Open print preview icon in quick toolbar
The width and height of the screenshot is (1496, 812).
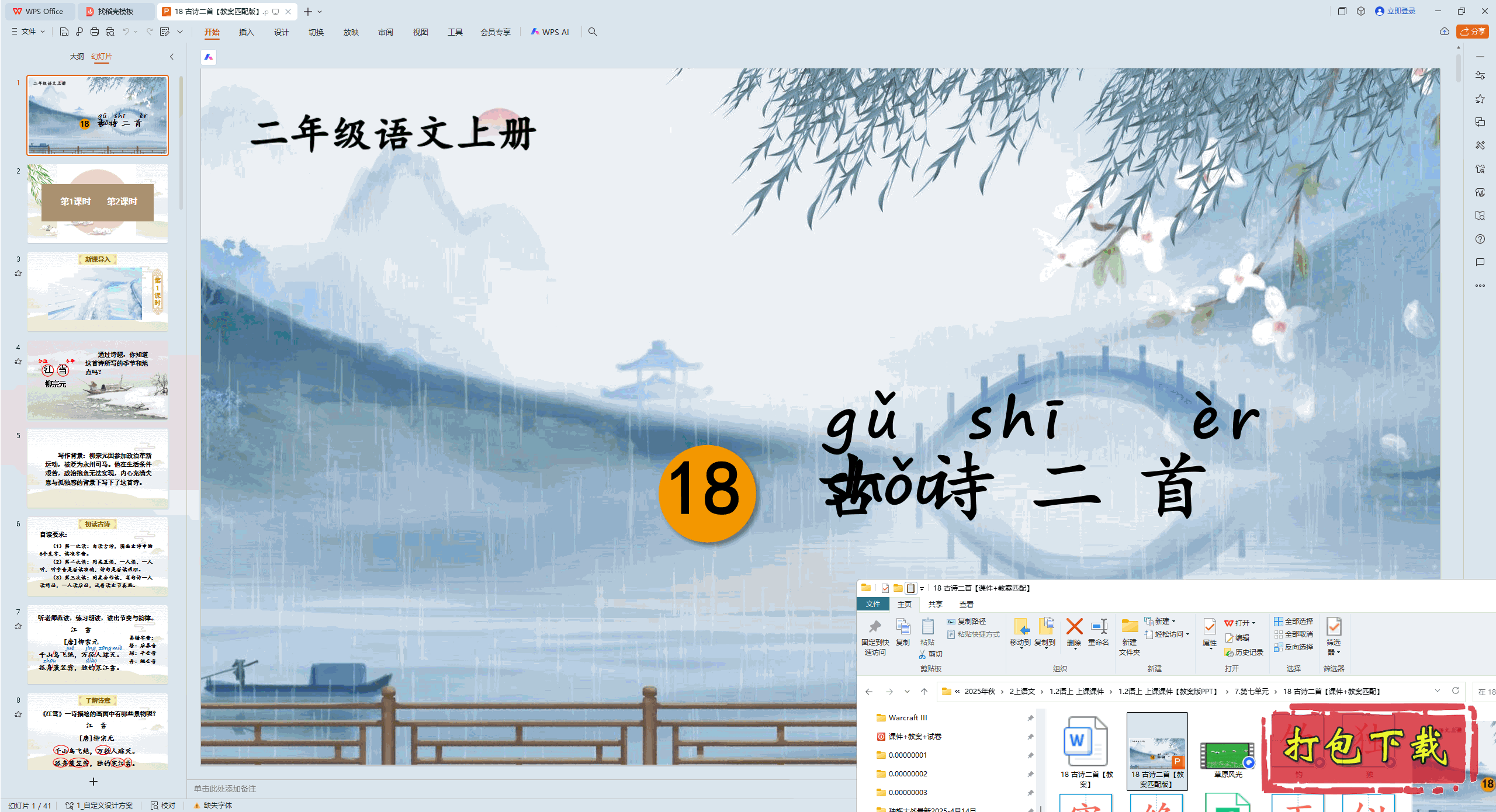[110, 32]
